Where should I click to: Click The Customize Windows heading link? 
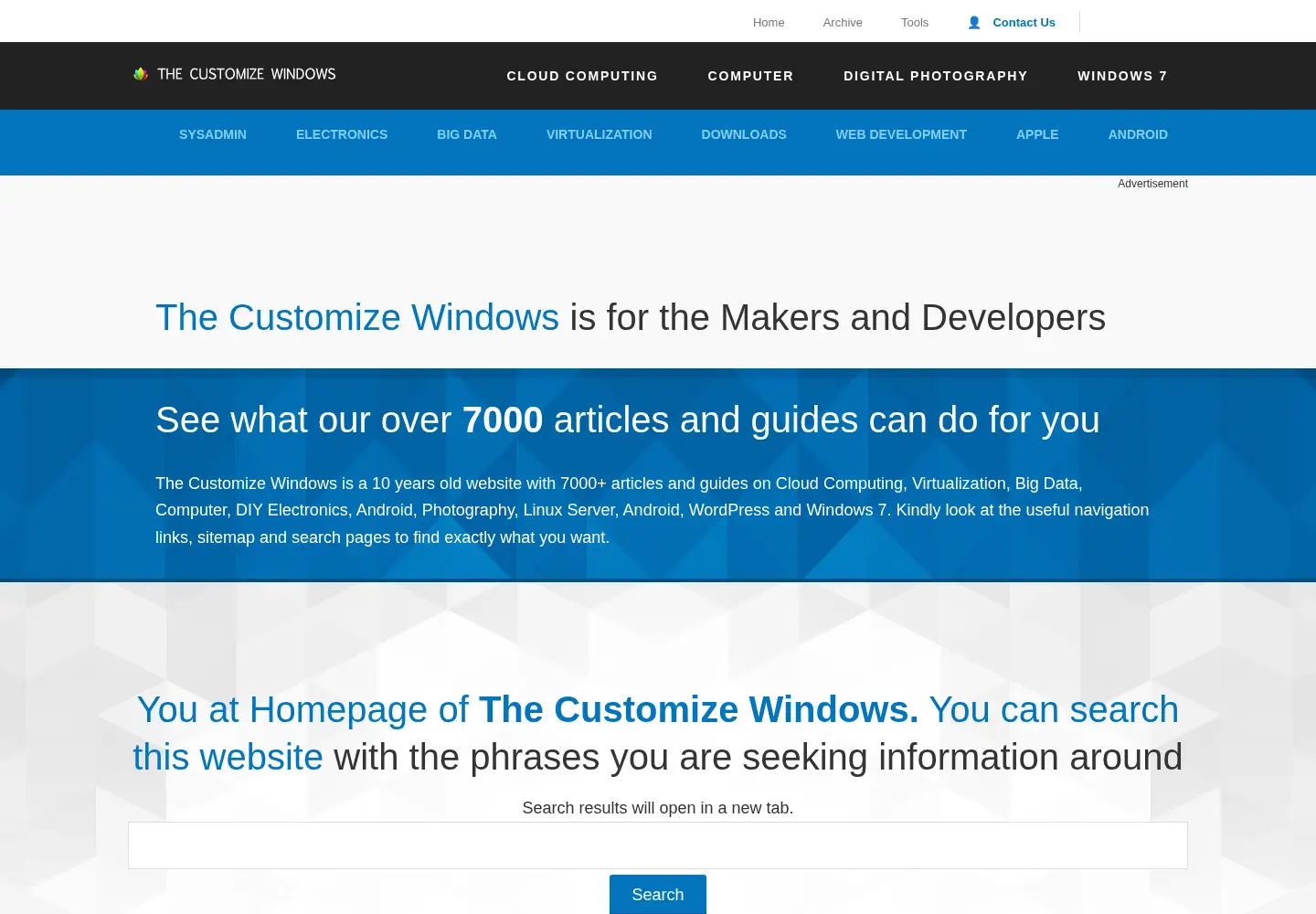pyautogui.click(x=357, y=318)
